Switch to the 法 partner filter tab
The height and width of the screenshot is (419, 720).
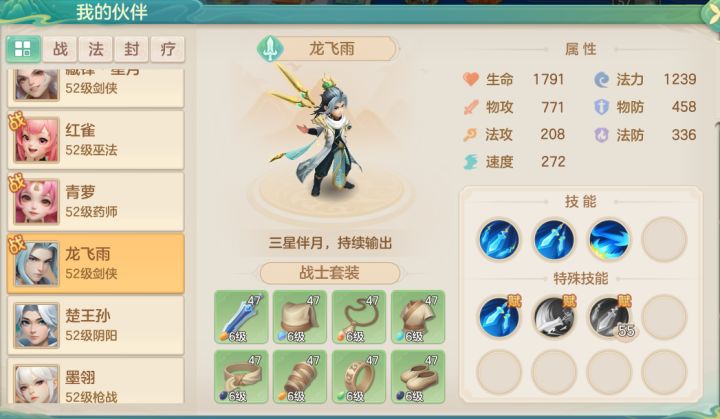click(x=96, y=49)
